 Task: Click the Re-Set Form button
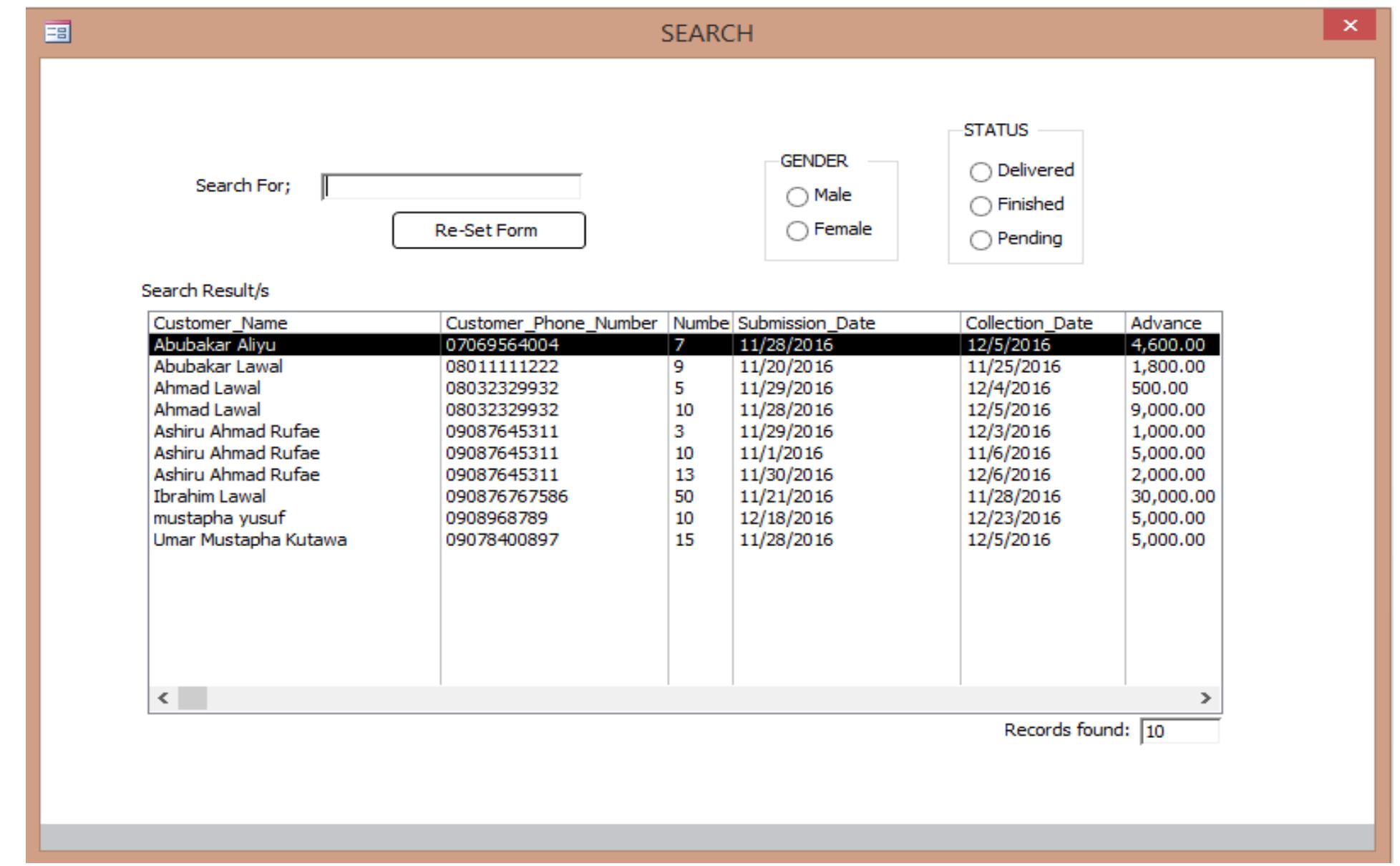coord(489,230)
